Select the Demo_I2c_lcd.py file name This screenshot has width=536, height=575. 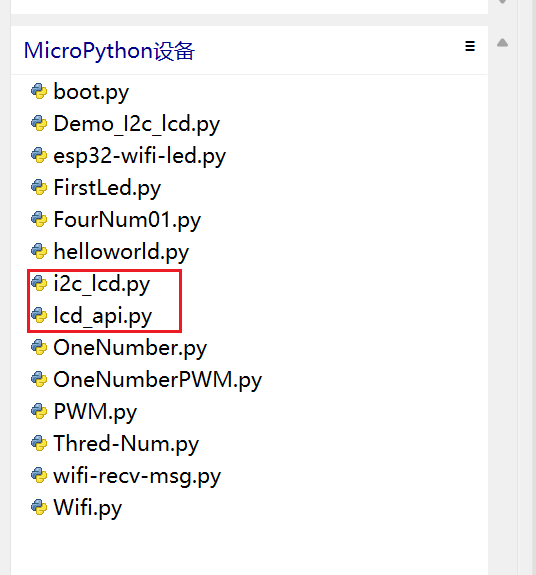(x=137, y=124)
